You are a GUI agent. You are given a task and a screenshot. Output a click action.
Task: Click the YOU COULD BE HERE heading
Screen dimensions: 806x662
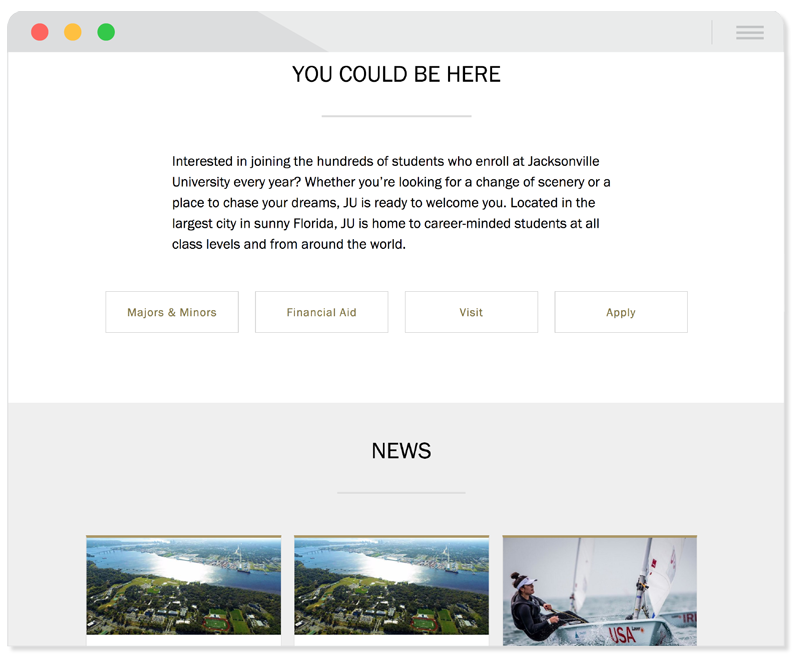[x=396, y=75]
